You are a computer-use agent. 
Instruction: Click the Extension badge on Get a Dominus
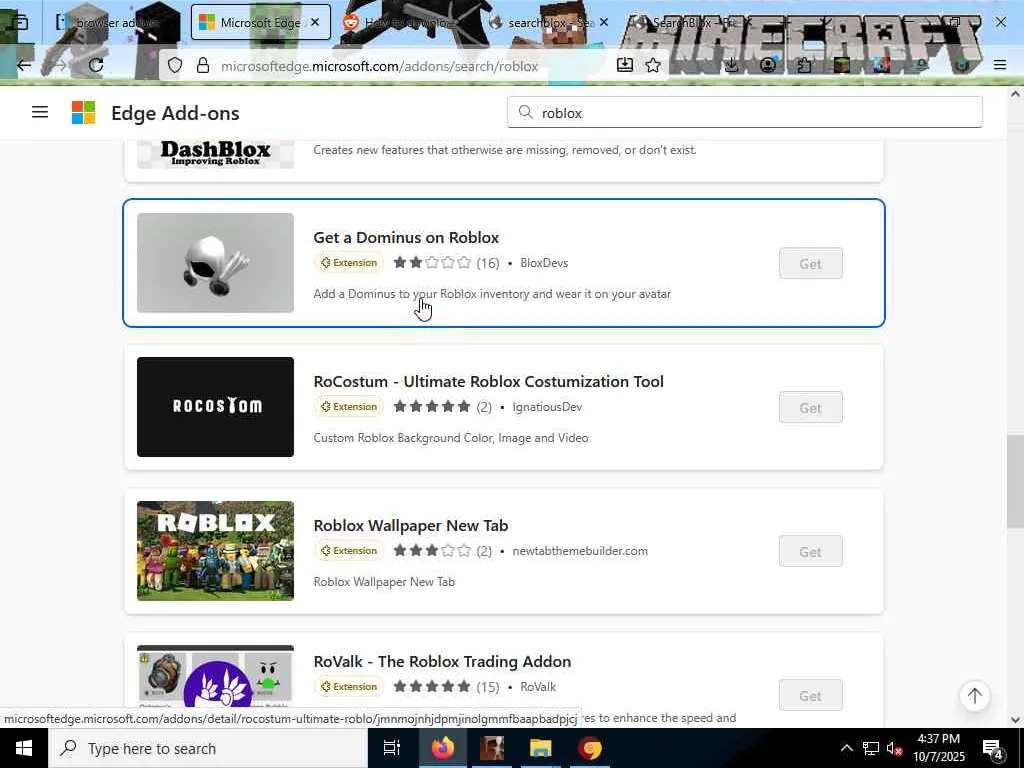click(x=349, y=263)
